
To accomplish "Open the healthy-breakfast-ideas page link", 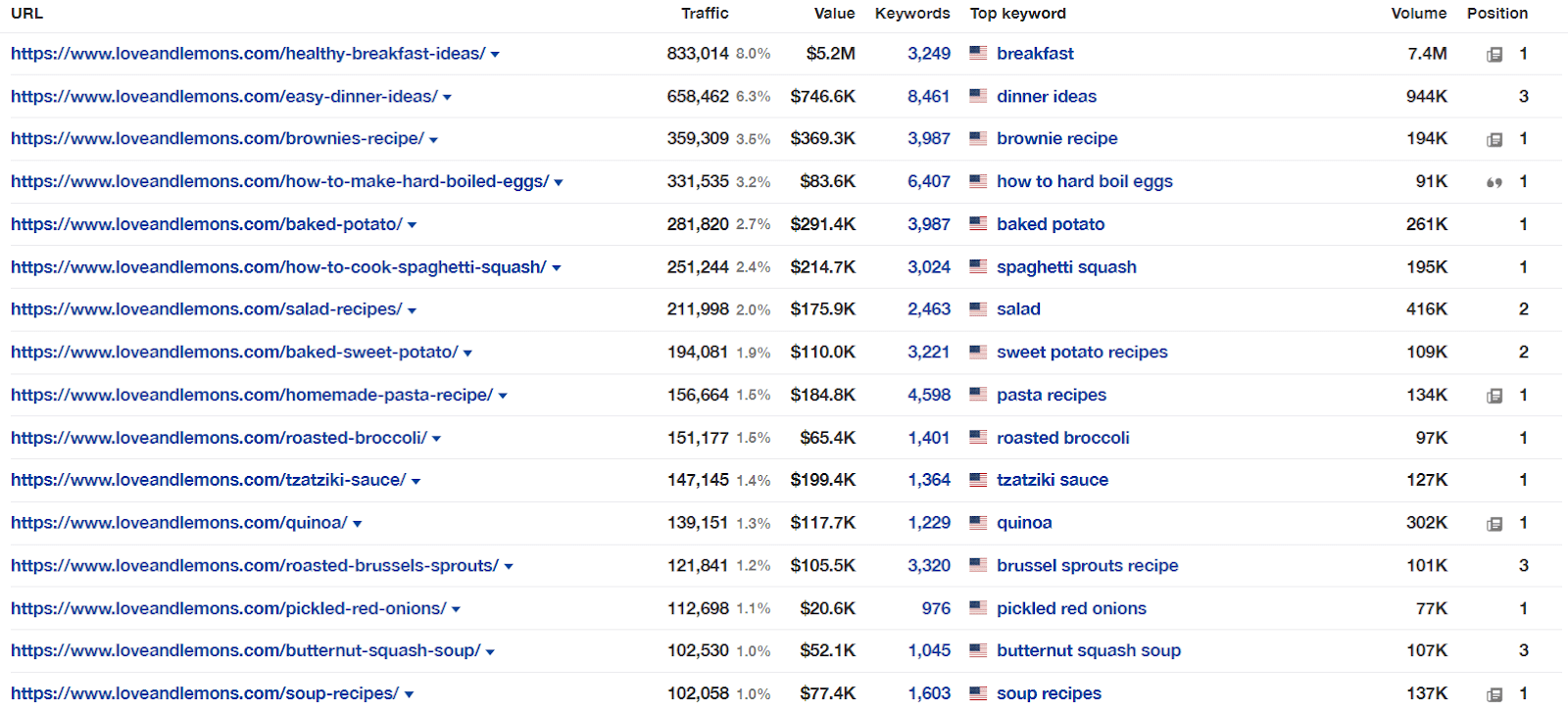I will pos(248,53).
